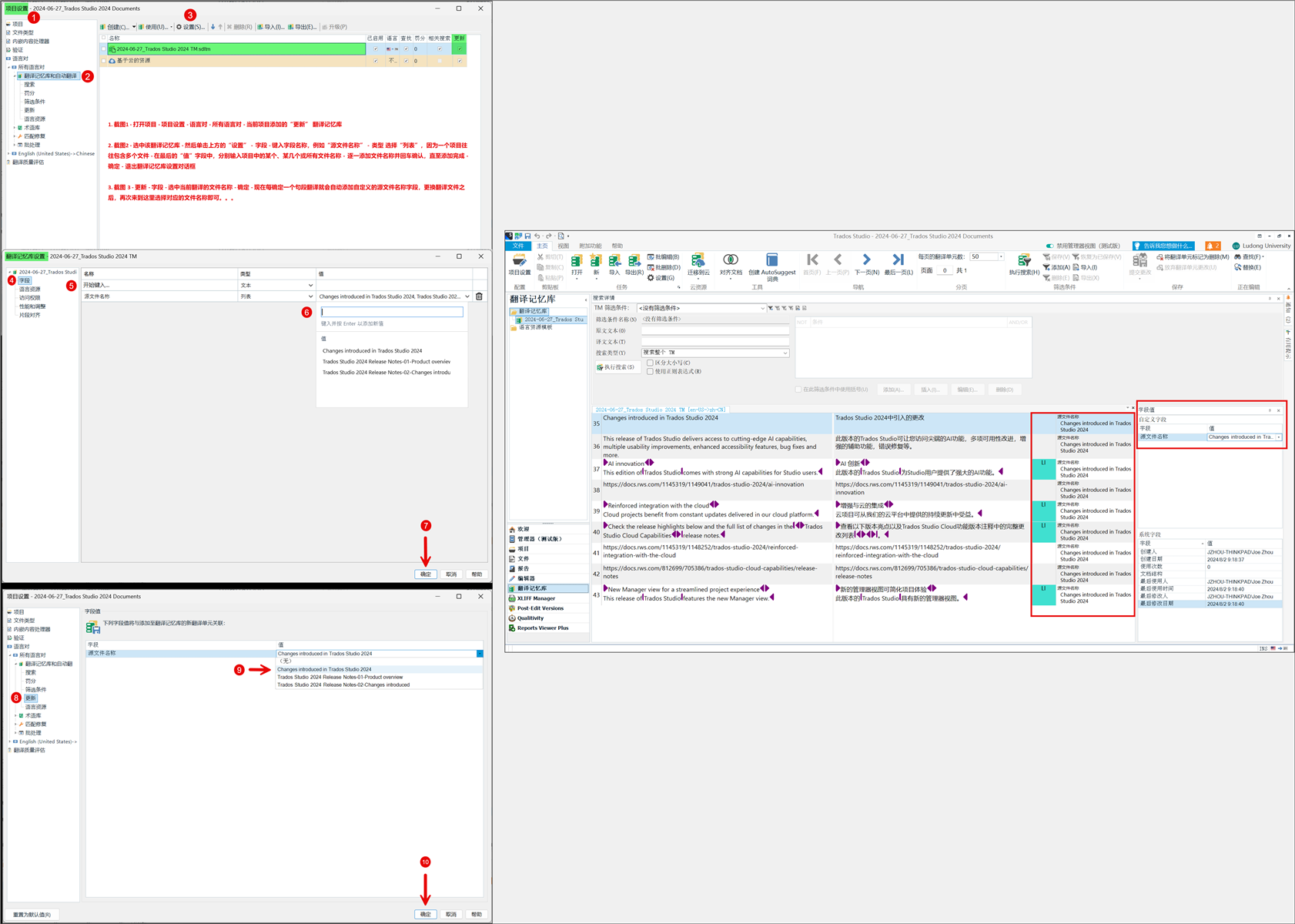Screen dimensions: 1295x924
Task: Click 创建 AutoSuggest 词典 icon
Action: [x=772, y=266]
